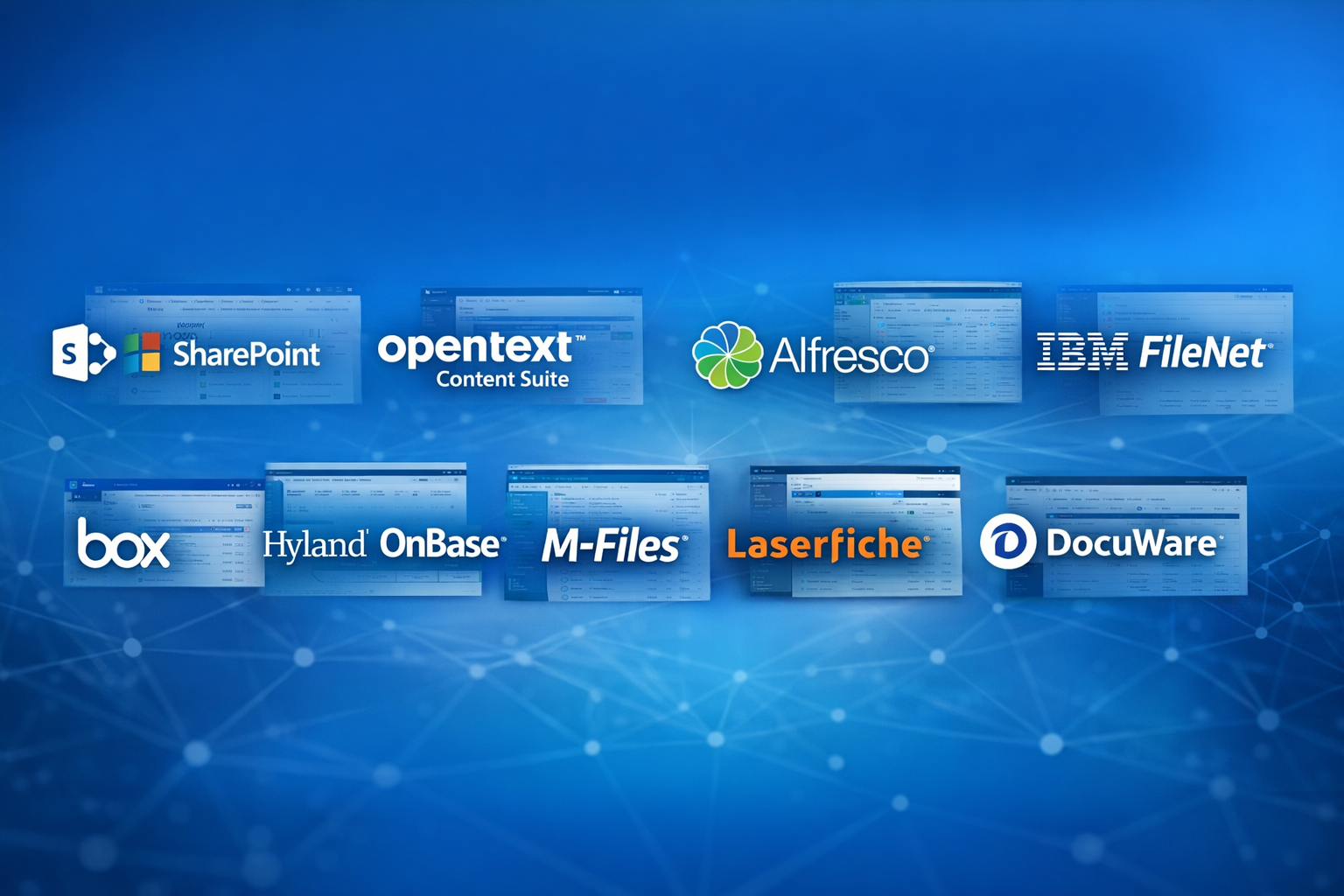Click the SharePoint text label
The image size is (1344, 896).
point(247,354)
